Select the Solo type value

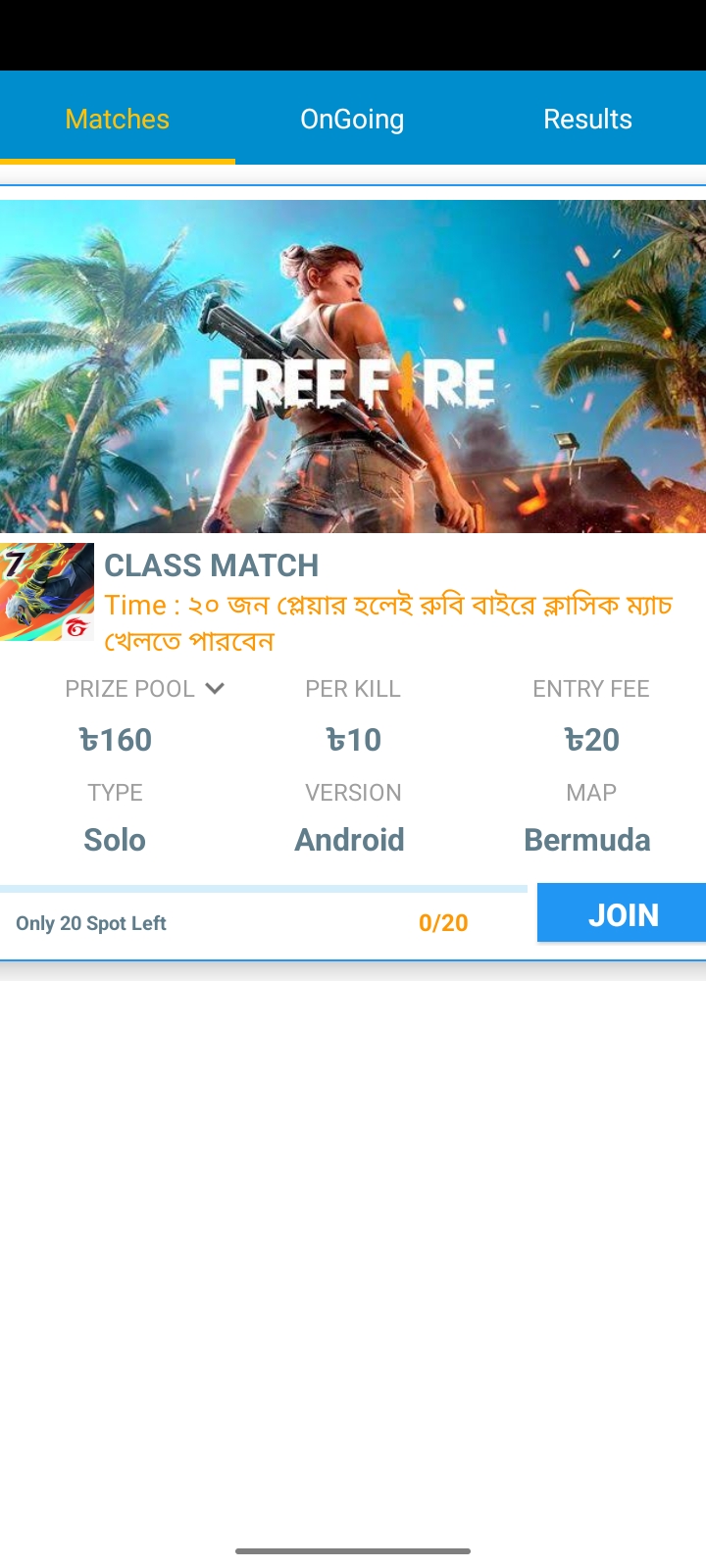[115, 840]
